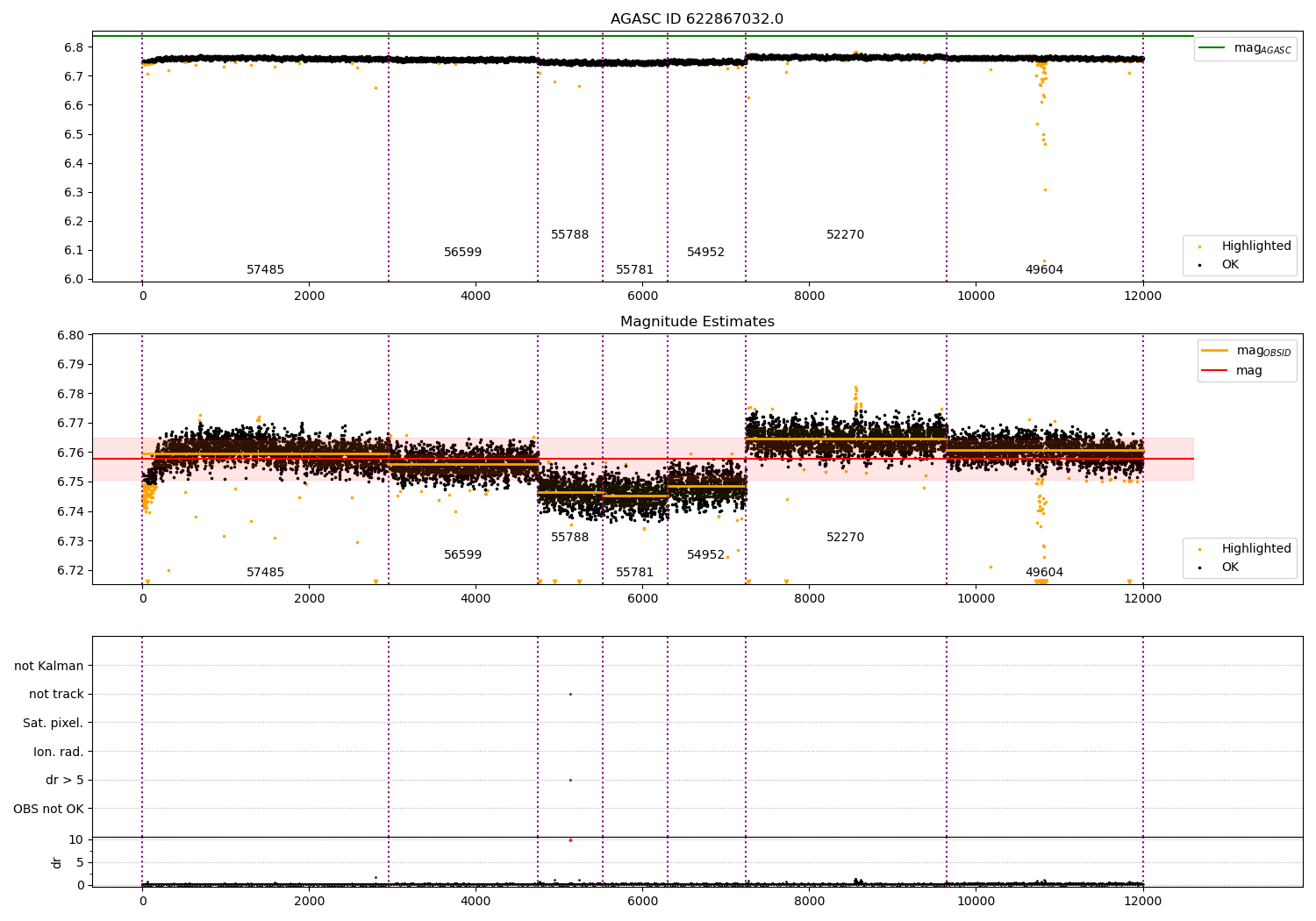Click the 6.1 y-axis tick label
The image size is (1316, 921).
click(75, 251)
